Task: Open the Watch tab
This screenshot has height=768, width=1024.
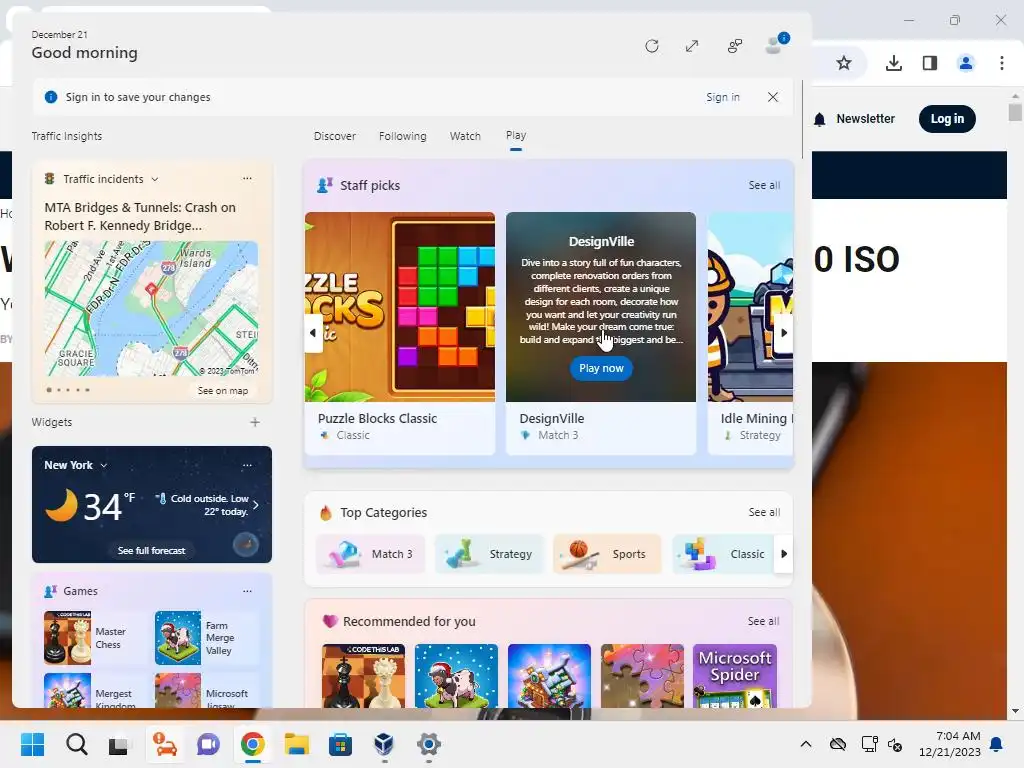Action: tap(465, 136)
